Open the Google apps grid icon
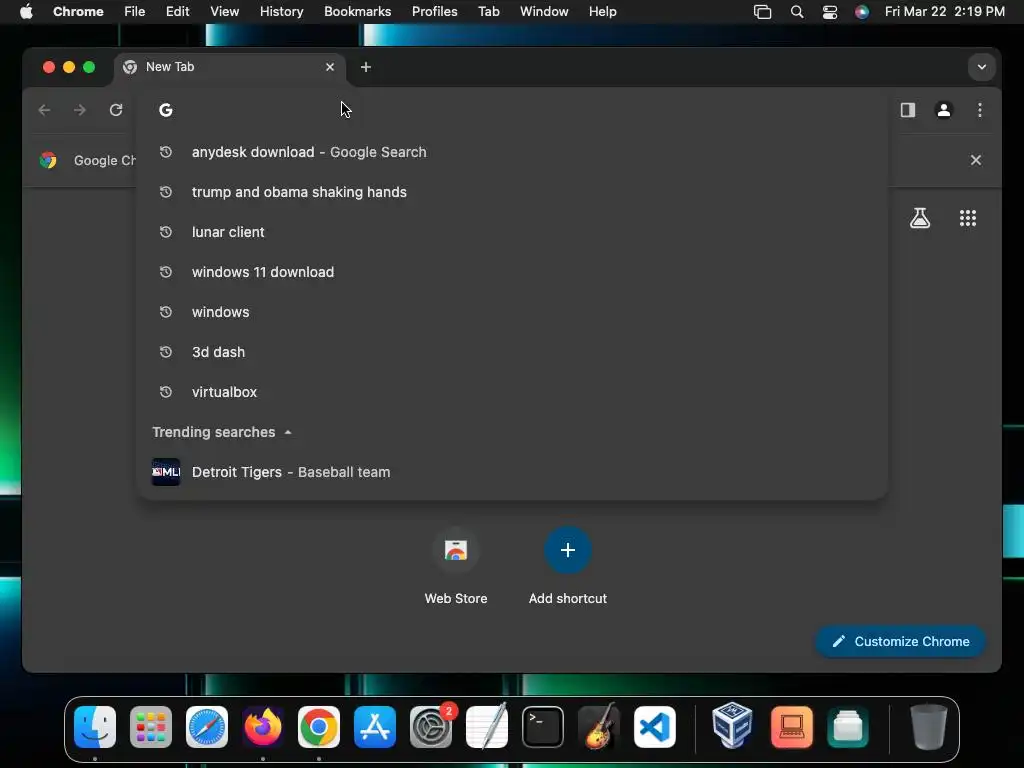The width and height of the screenshot is (1024, 768). (x=968, y=218)
